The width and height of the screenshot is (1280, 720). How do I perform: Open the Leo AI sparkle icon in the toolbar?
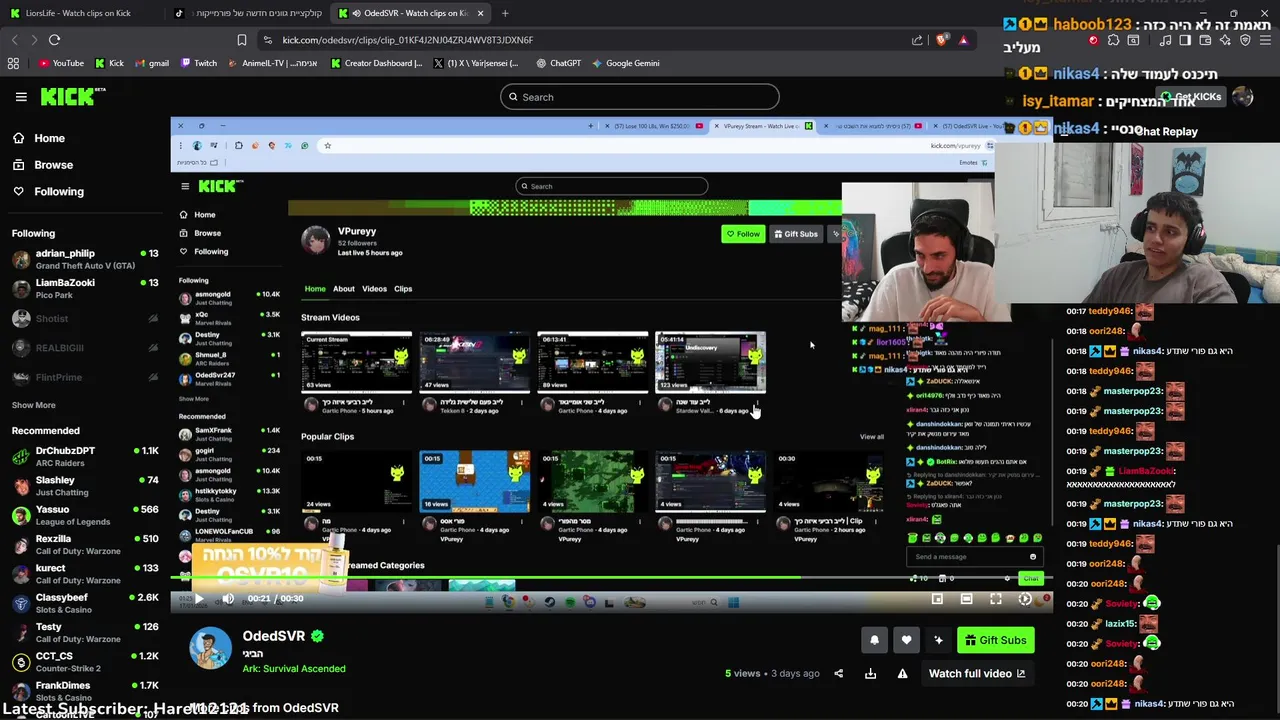pyautogui.click(x=1225, y=40)
